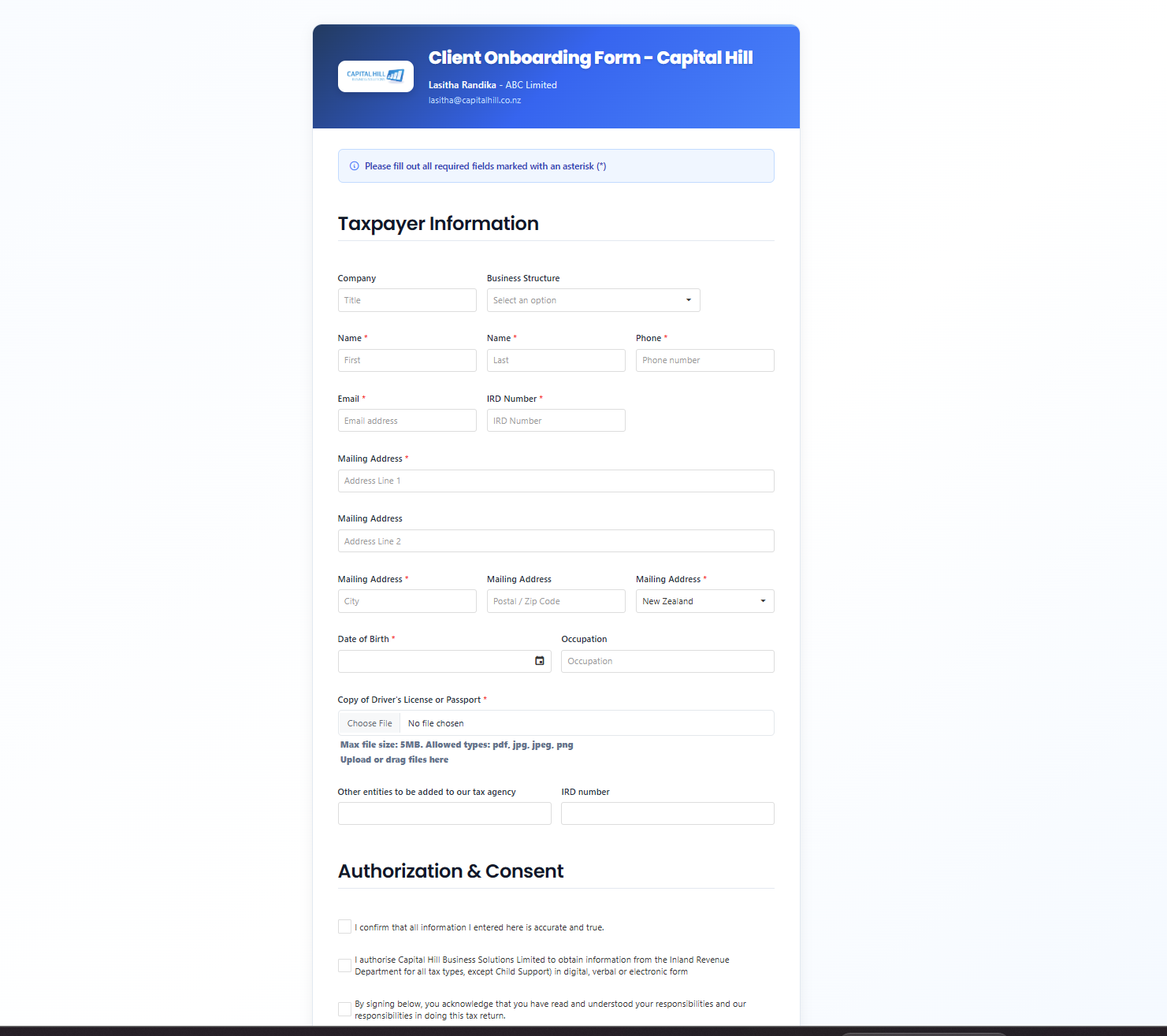
Task: Click the empty IRD number field beside Other entities
Action: click(667, 814)
